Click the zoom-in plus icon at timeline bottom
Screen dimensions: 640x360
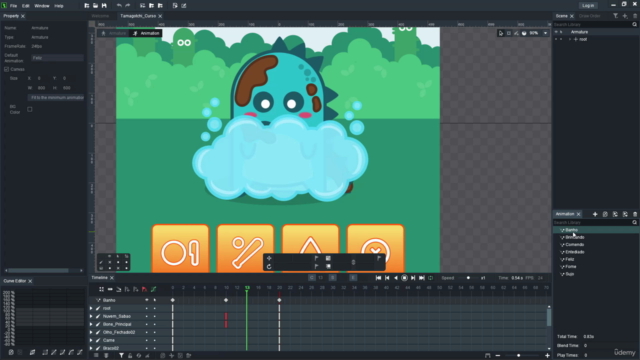[547, 356]
